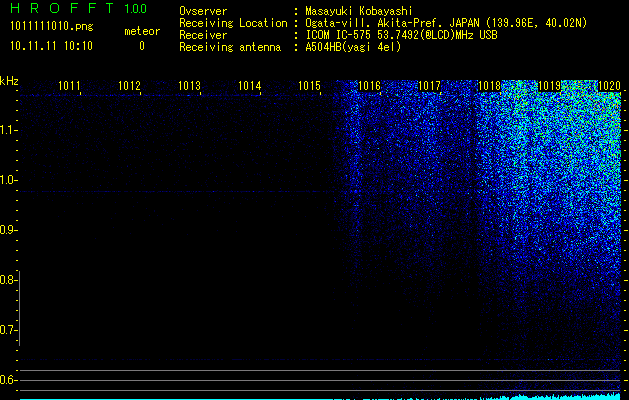Click the Ovserver field label
Viewport: 629px width, 400px height.
(x=203, y=11)
